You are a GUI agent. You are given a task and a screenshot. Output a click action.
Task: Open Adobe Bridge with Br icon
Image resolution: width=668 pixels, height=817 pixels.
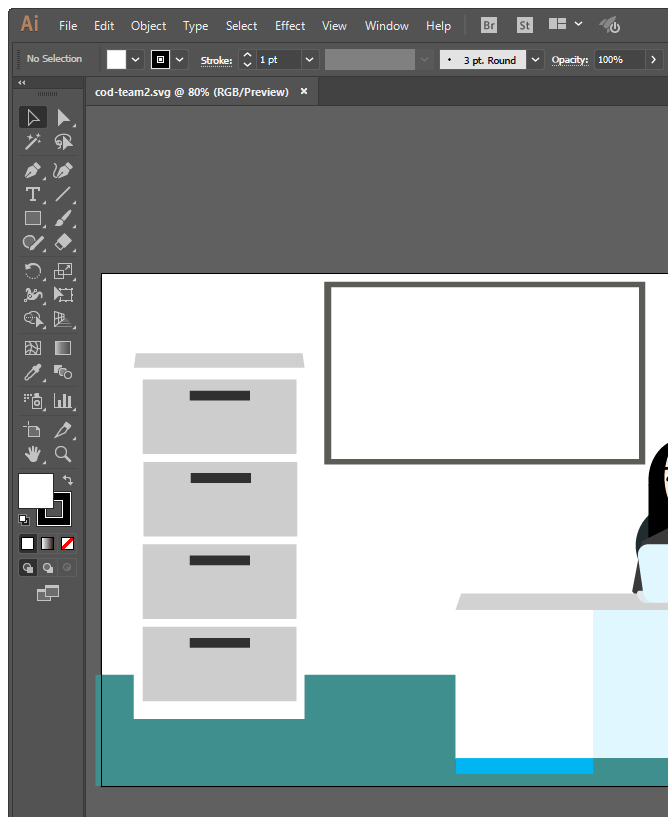488,25
